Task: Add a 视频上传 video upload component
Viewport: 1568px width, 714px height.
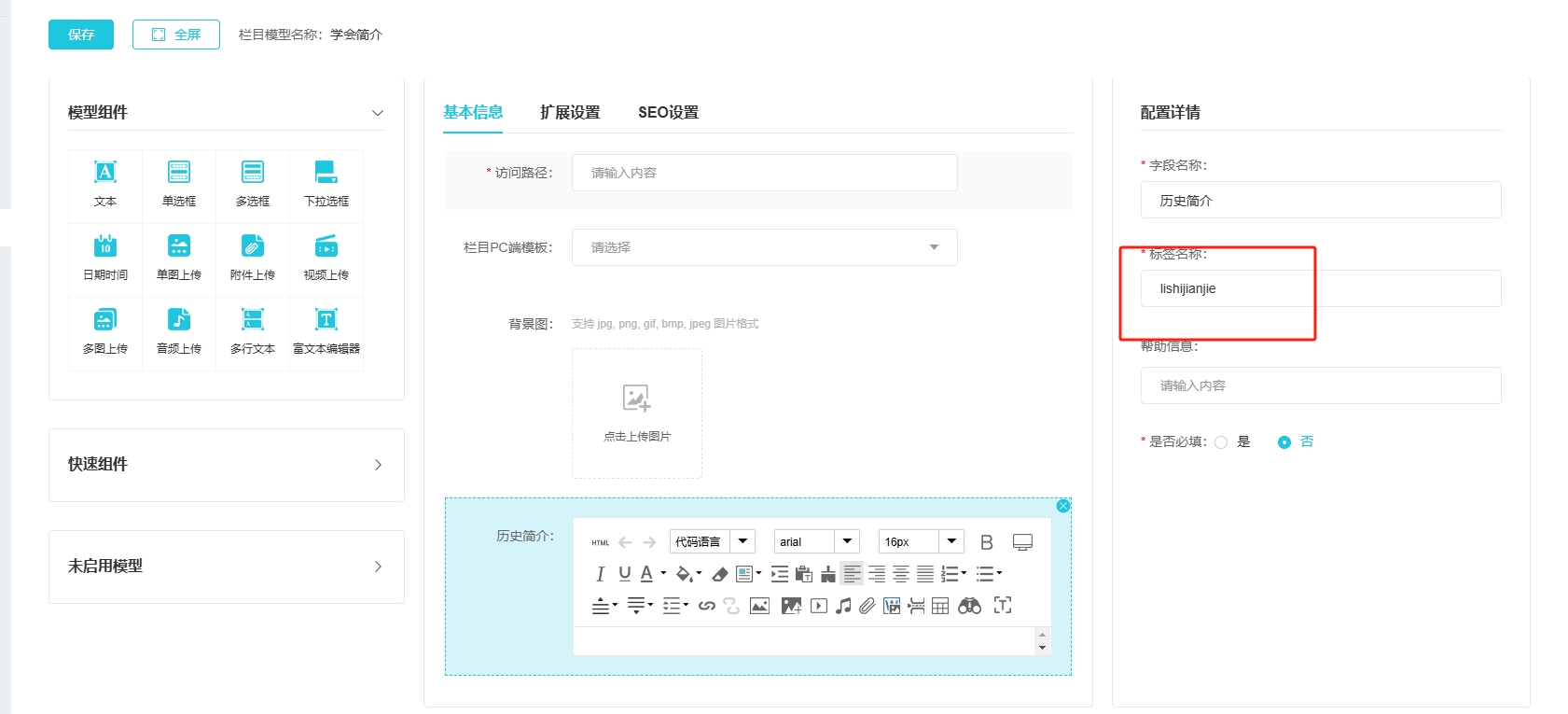Action: [326, 259]
